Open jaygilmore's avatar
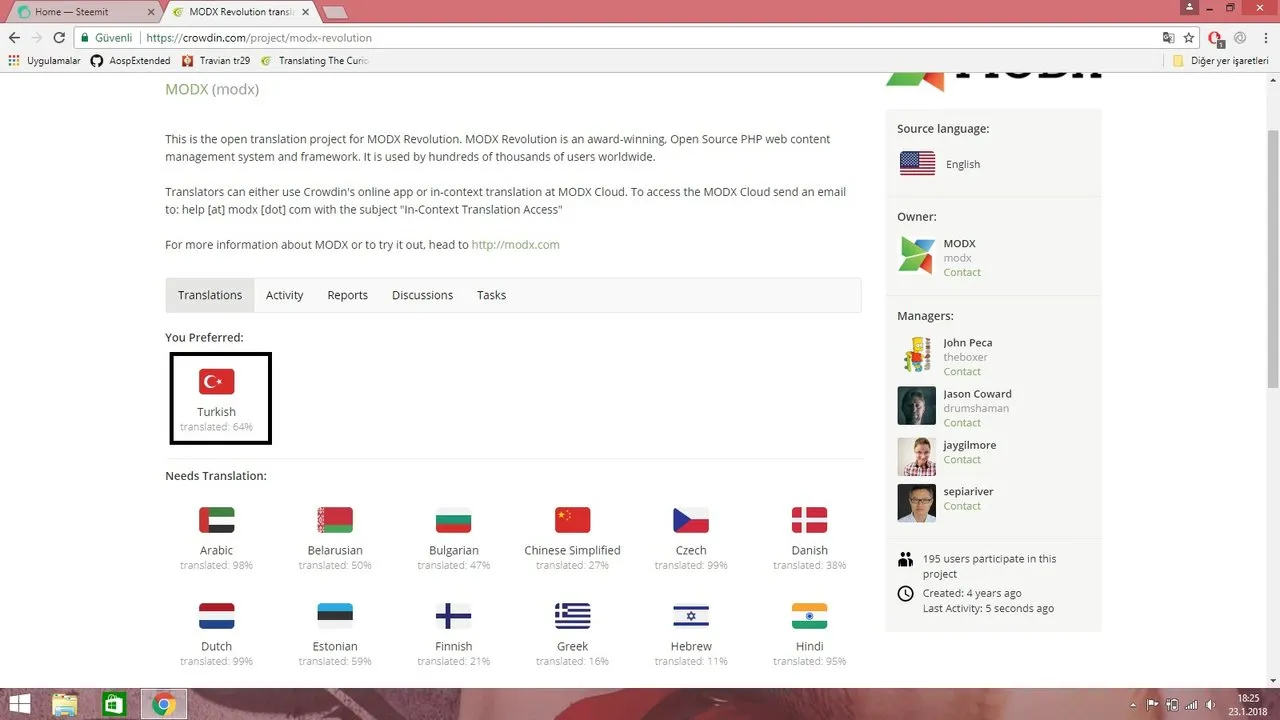The width and height of the screenshot is (1280, 720). pyautogui.click(x=917, y=456)
